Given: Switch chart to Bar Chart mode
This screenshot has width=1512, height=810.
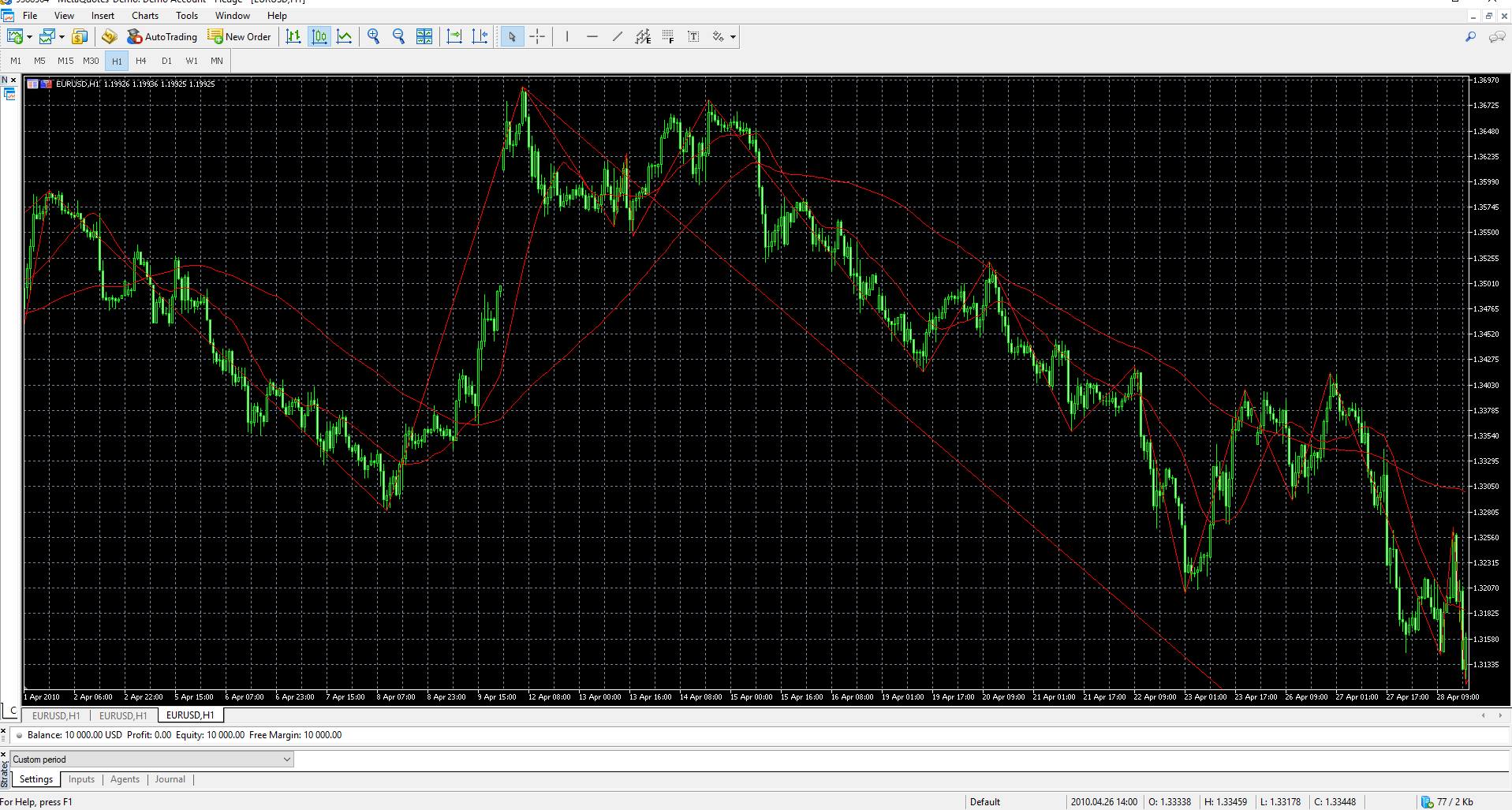Looking at the screenshot, I should 293,36.
